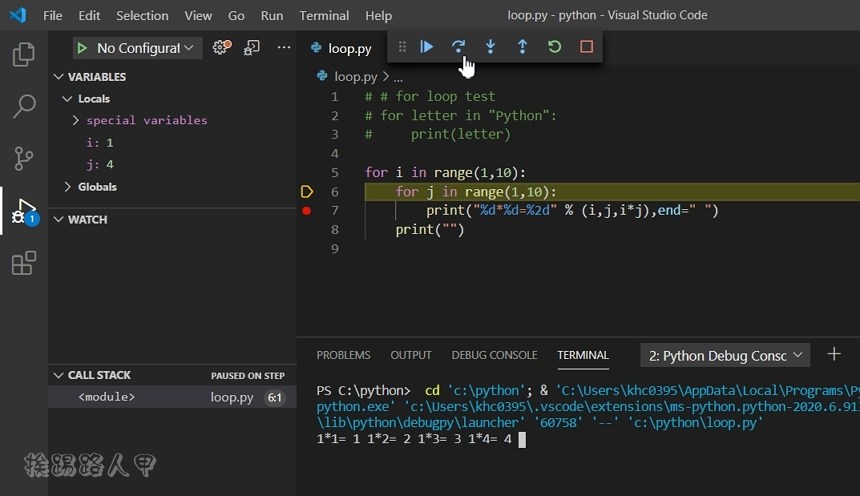Image resolution: width=860 pixels, height=496 pixels.
Task: Collapse the Locals section
Action: [68, 99]
